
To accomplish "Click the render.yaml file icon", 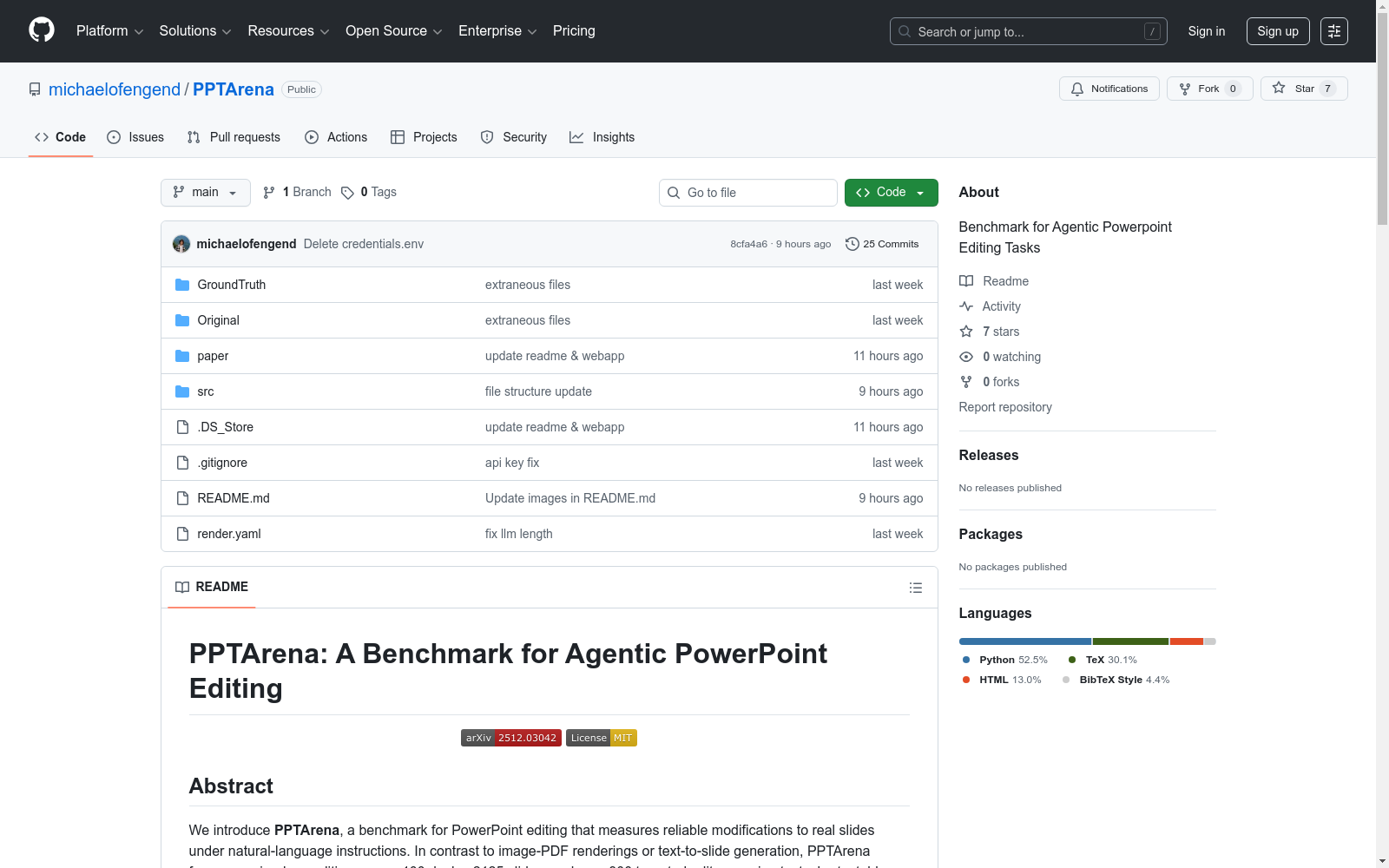I will tap(182, 534).
